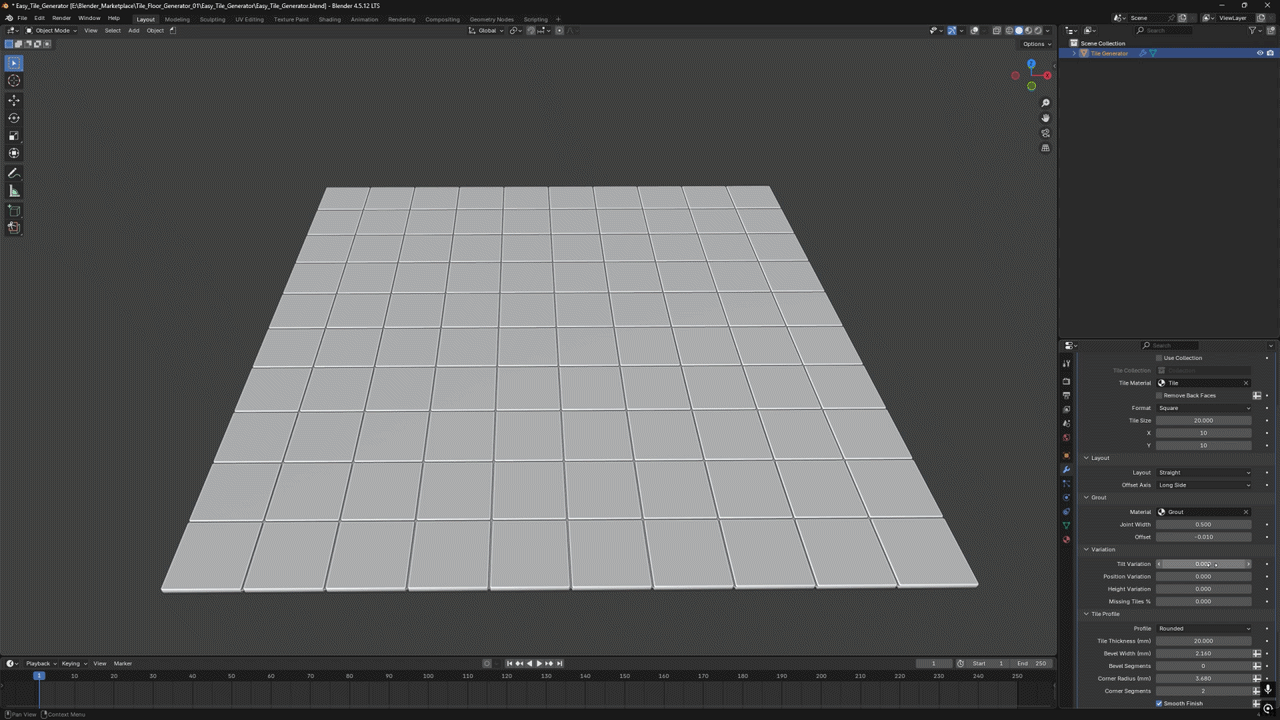Activate the Scale tool

point(14,136)
